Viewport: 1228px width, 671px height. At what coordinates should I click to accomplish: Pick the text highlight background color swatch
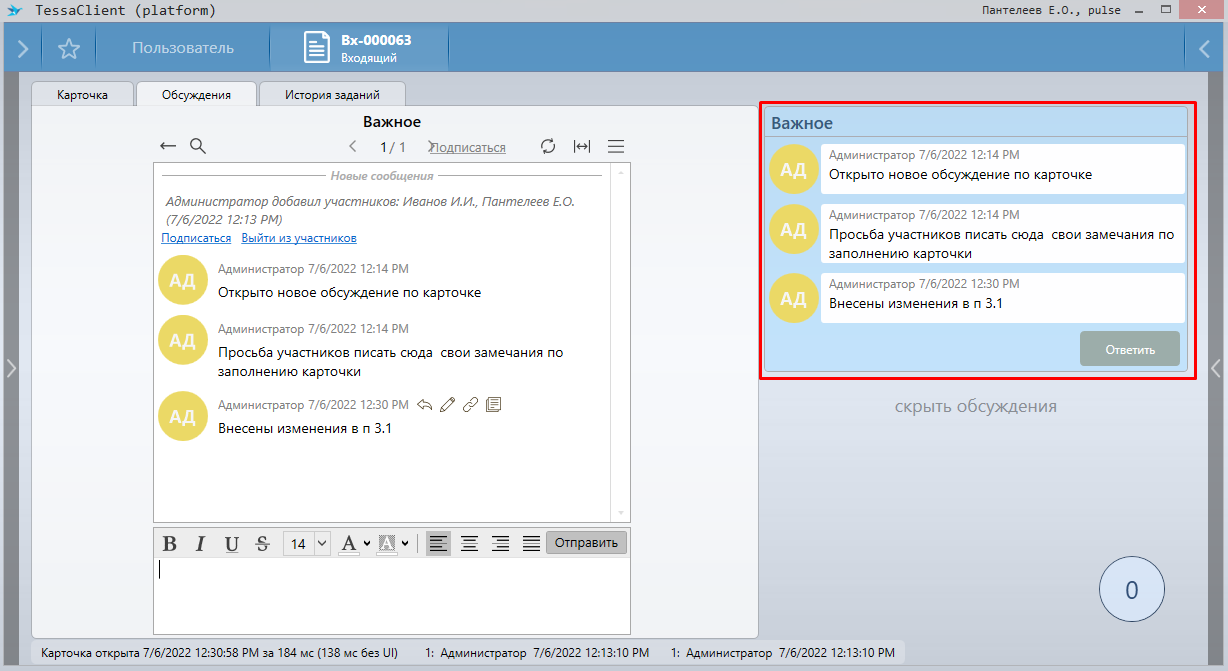[x=386, y=544]
